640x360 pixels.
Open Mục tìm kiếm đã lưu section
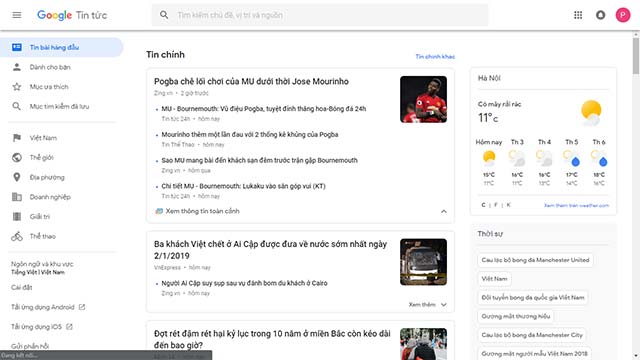[x=59, y=106]
